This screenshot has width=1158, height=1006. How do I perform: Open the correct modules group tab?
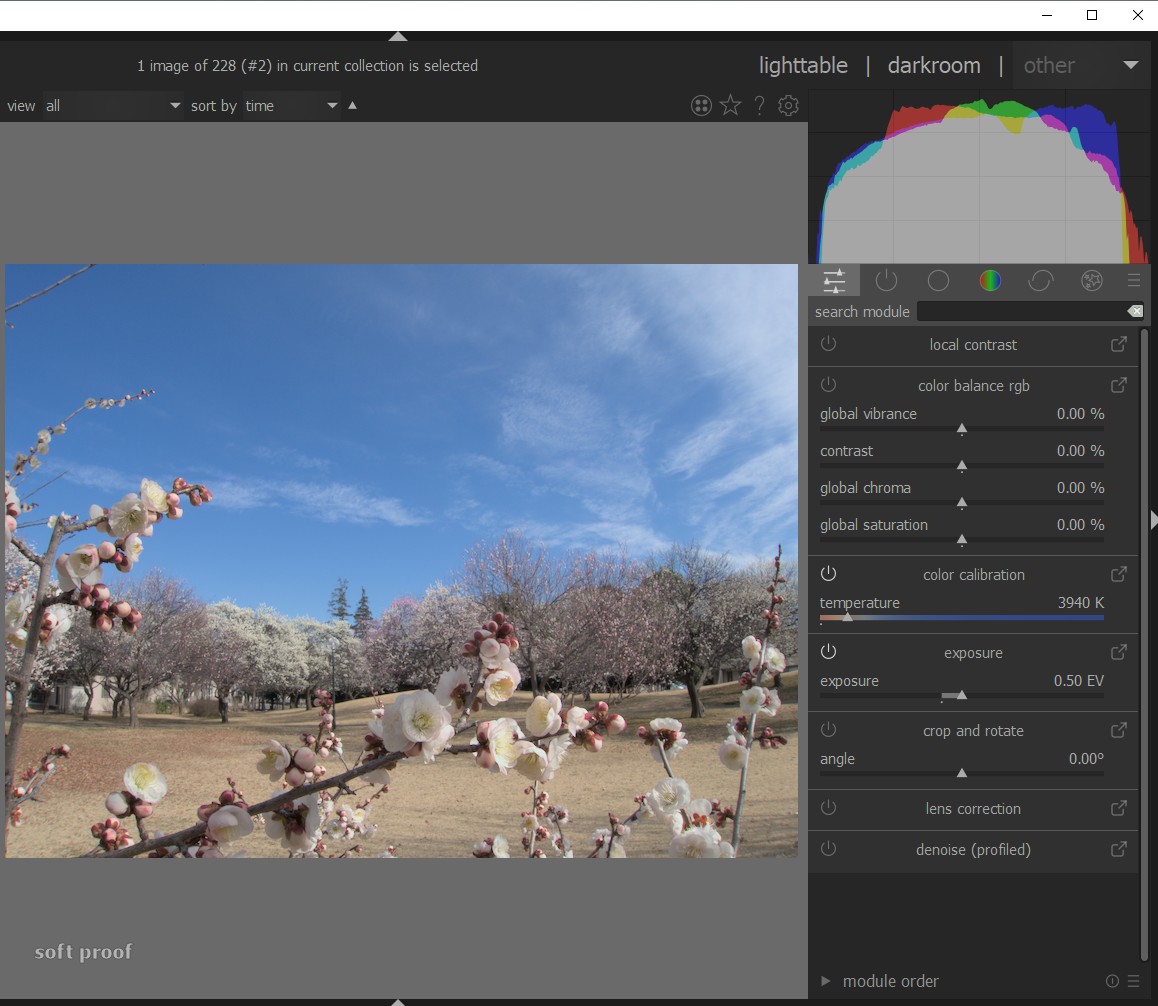click(x=1041, y=281)
